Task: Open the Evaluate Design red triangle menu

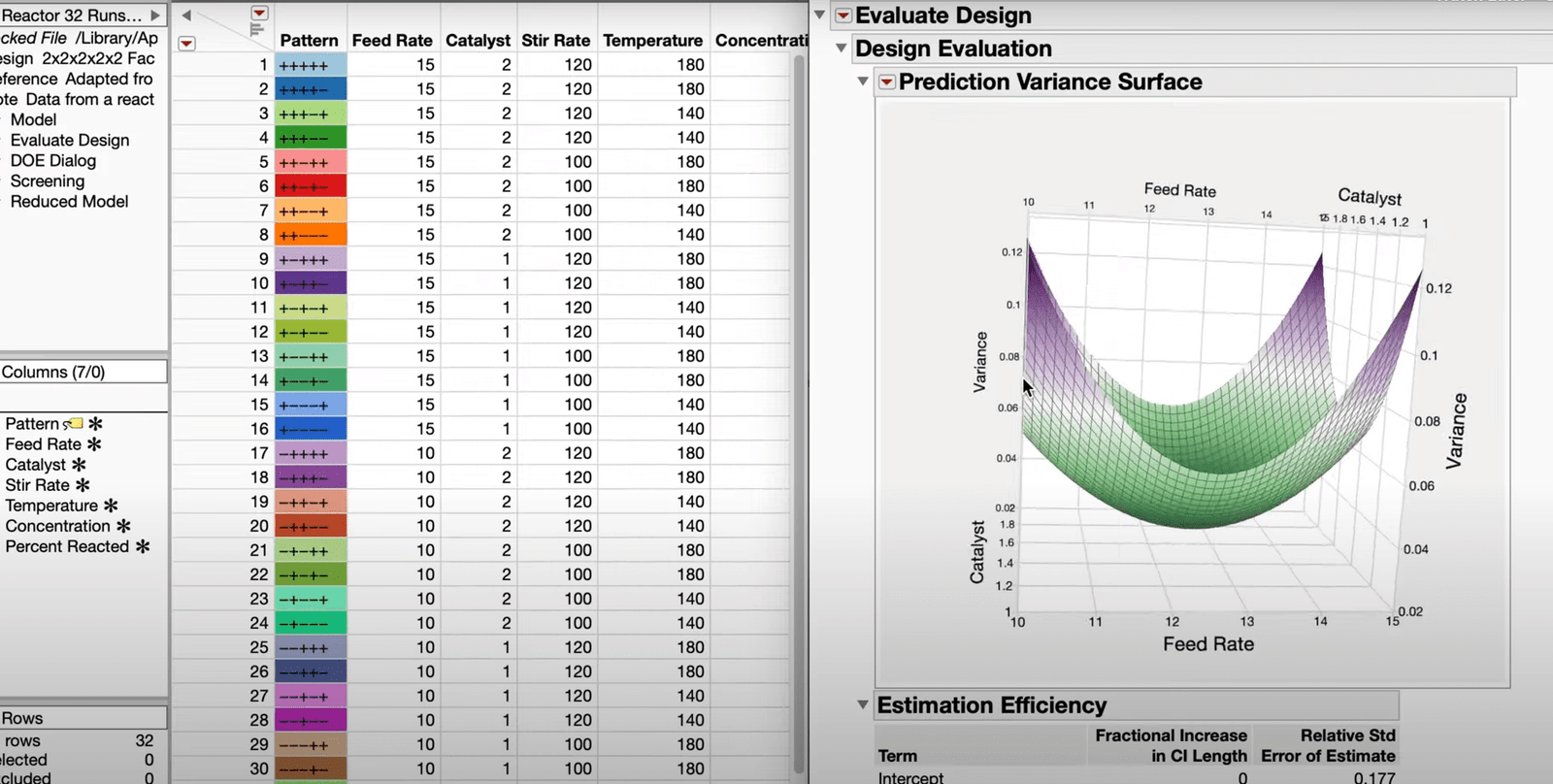Action: [x=843, y=16]
